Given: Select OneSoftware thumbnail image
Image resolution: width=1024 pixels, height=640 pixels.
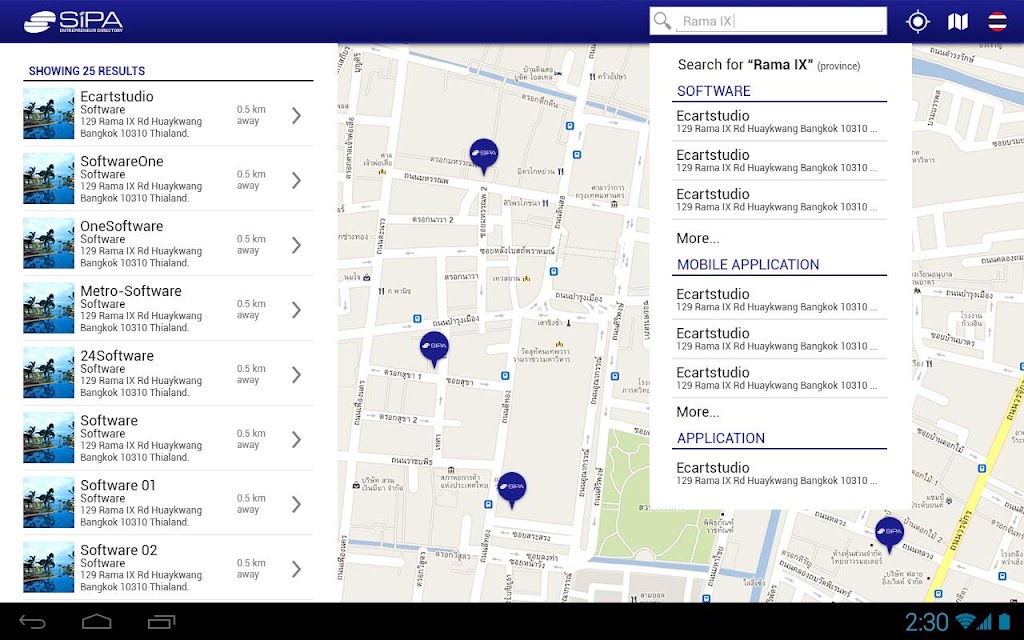Looking at the screenshot, I should (49, 243).
